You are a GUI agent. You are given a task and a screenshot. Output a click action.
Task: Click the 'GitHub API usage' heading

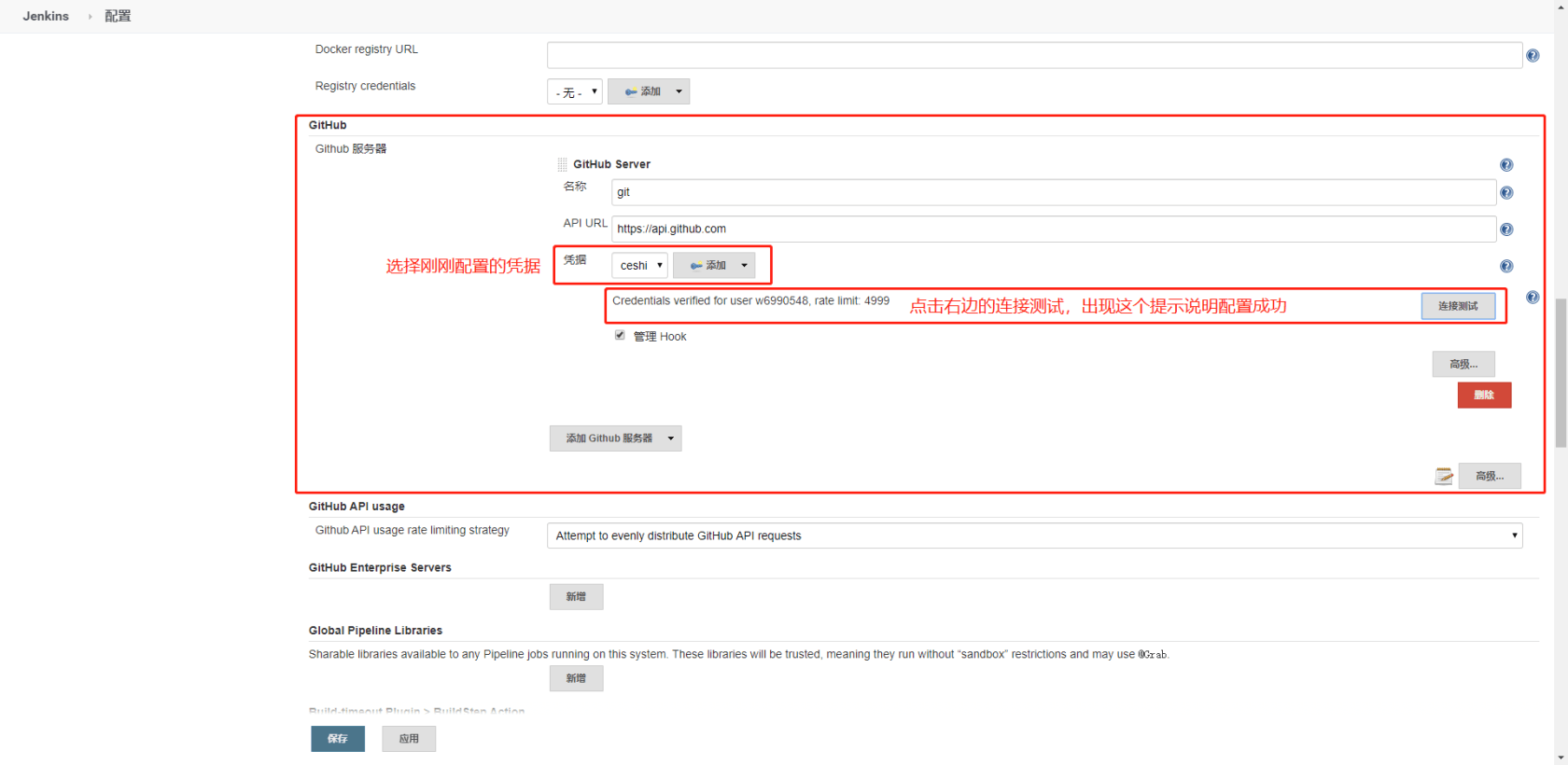357,507
